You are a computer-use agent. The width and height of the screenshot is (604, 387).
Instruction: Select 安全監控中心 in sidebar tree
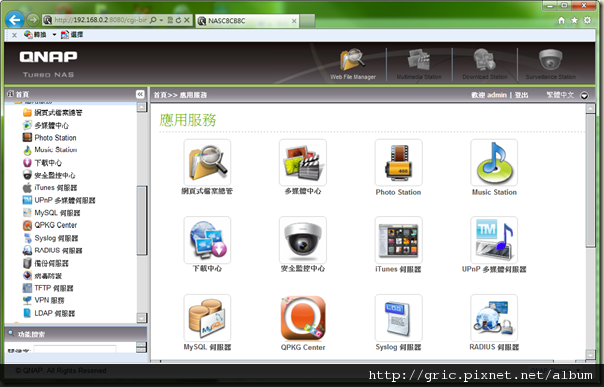coord(49,175)
